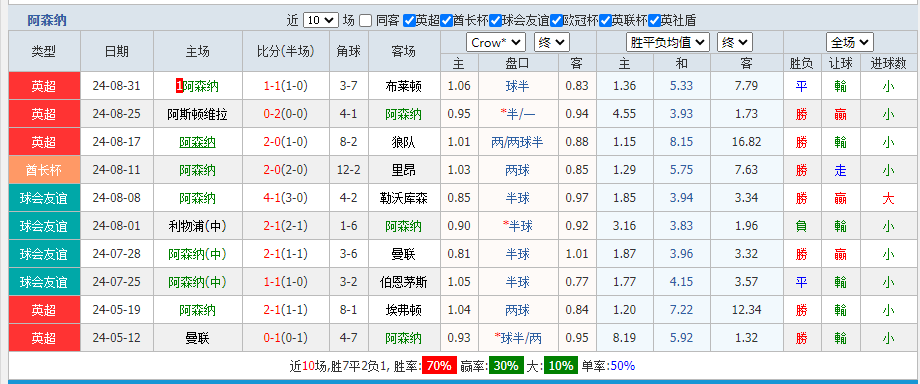This screenshot has width=920, height=384.
Task: Uncheck the 欧冠杯 filter checkbox
Action: tap(556, 21)
